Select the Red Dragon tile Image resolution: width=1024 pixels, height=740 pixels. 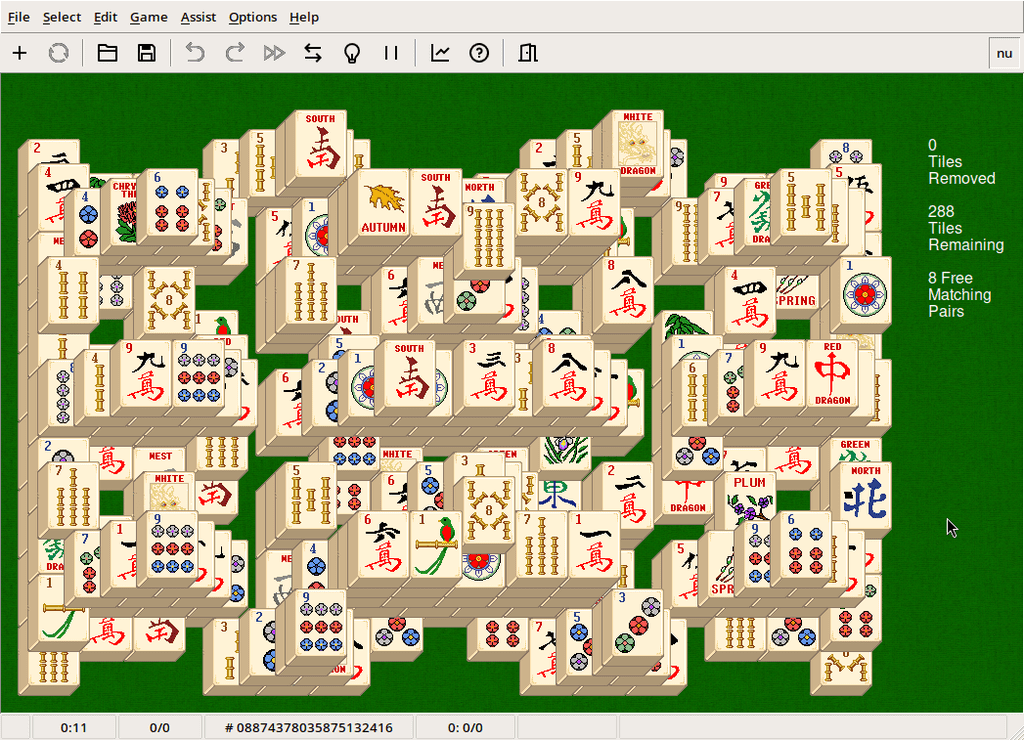pyautogui.click(x=832, y=375)
